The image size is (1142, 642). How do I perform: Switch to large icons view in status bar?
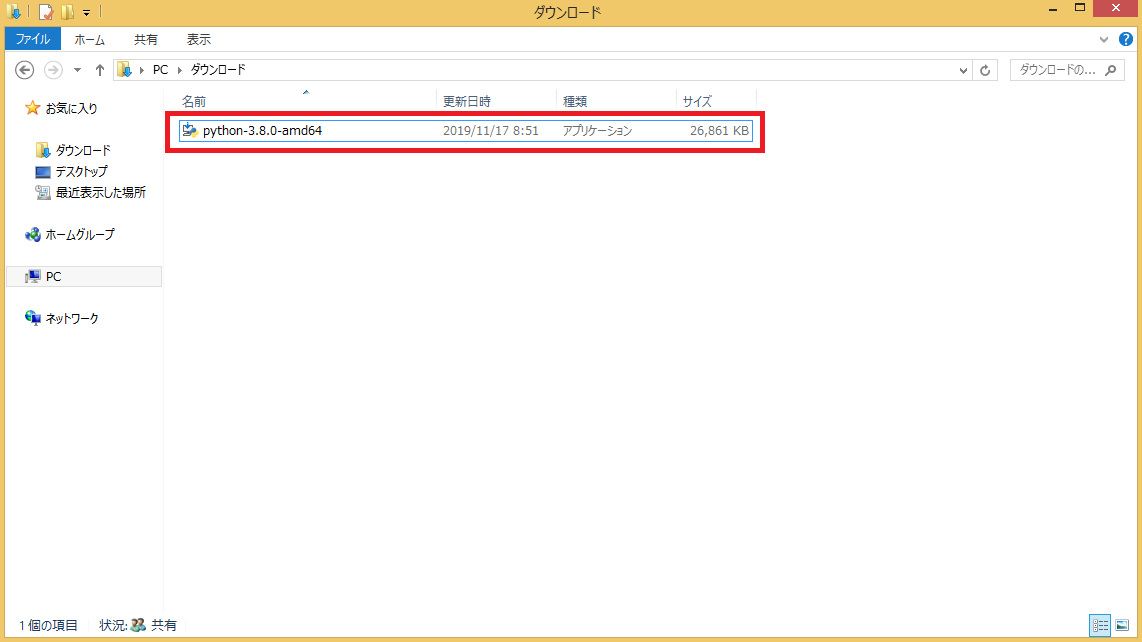[x=1122, y=625]
